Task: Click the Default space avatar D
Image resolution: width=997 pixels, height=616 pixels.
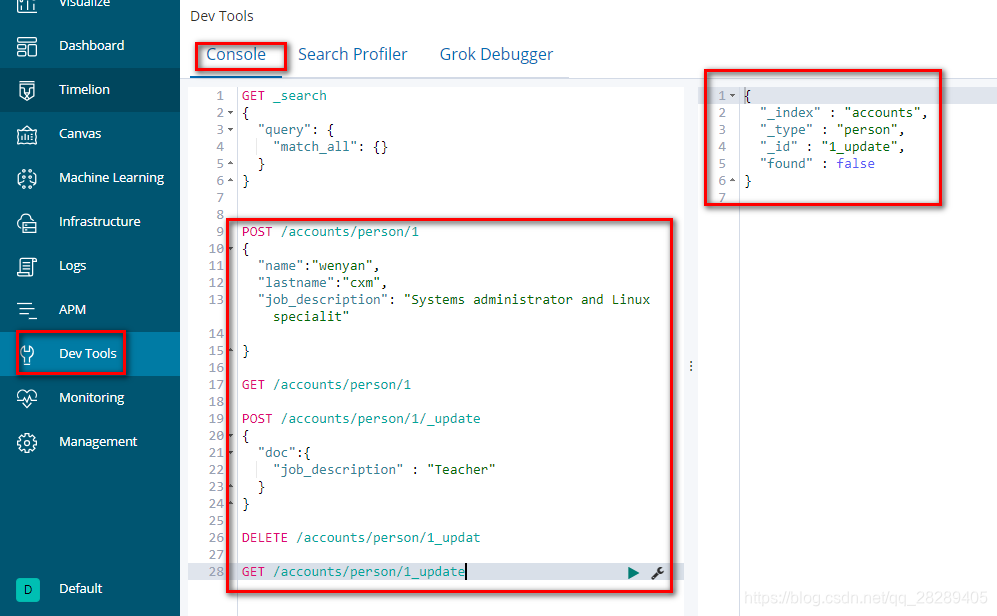Action: click(27, 589)
